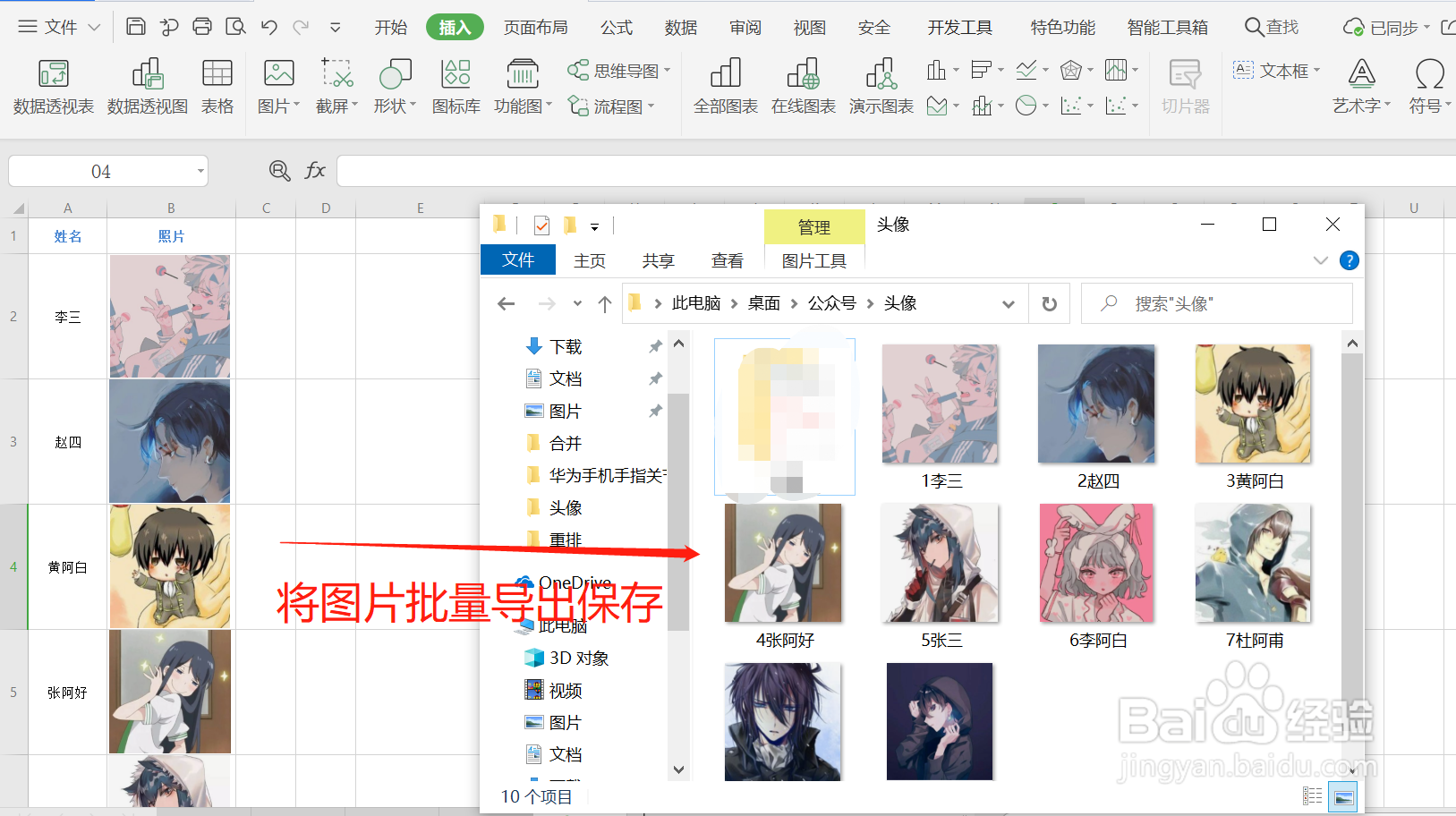Insert 艺术字 word art
Image resolution: width=1456 pixels, height=816 pixels.
[x=1361, y=87]
